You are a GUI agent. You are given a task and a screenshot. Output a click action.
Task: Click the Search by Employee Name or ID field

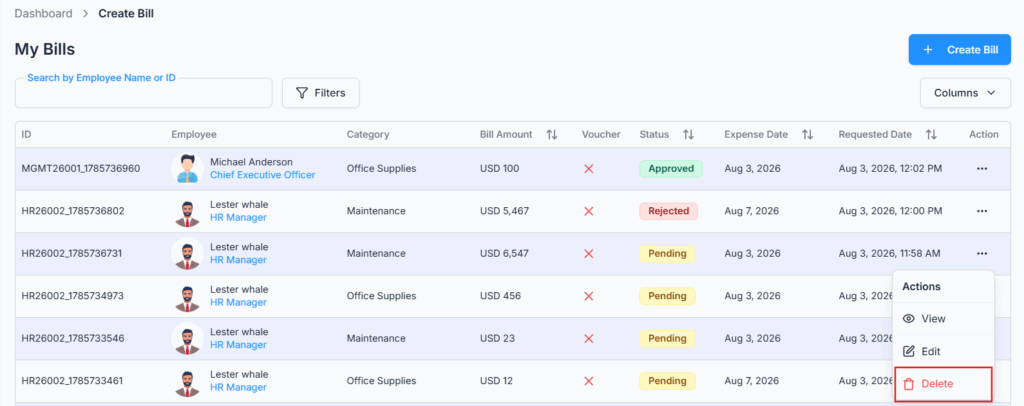click(143, 93)
